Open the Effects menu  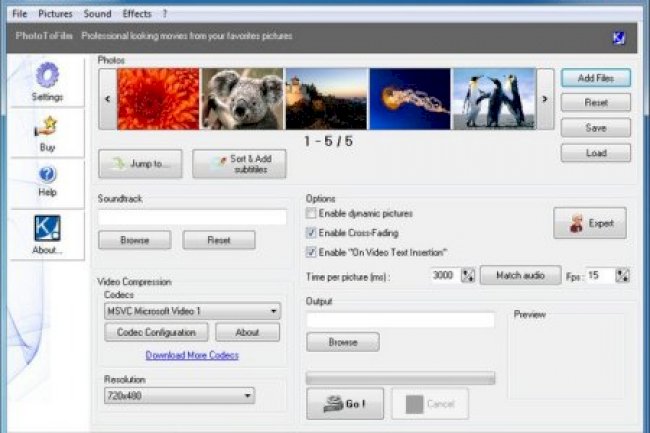(137, 14)
